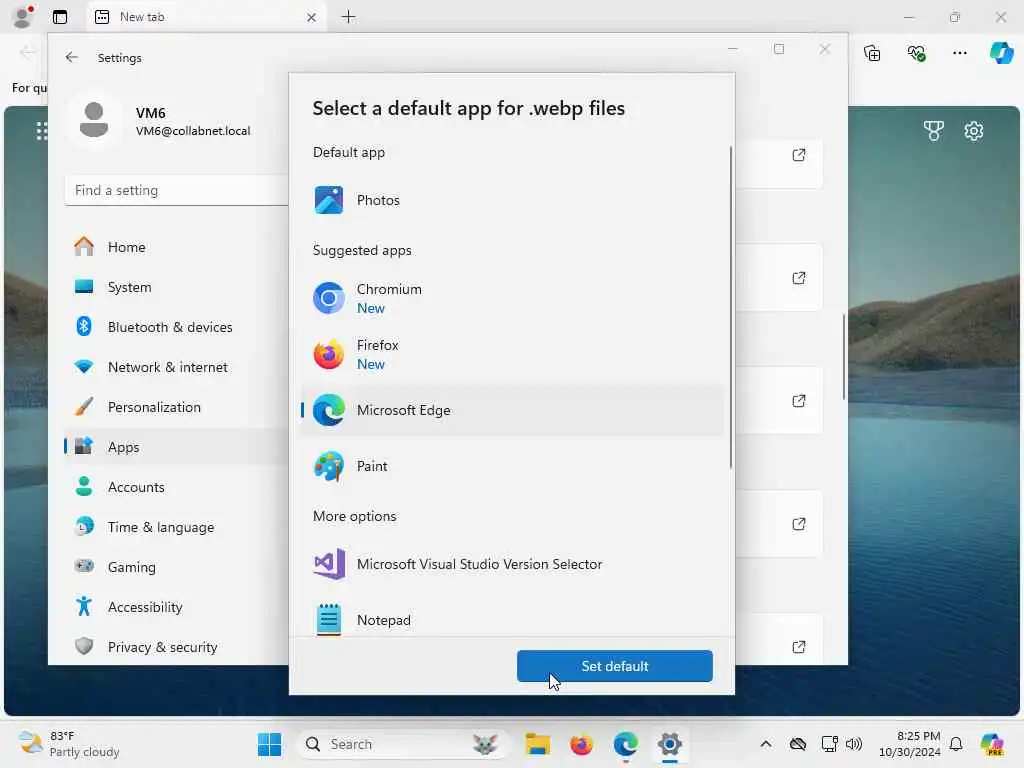Open the clock showing 8:25 PM
The width and height of the screenshot is (1024, 768).
tap(910, 744)
